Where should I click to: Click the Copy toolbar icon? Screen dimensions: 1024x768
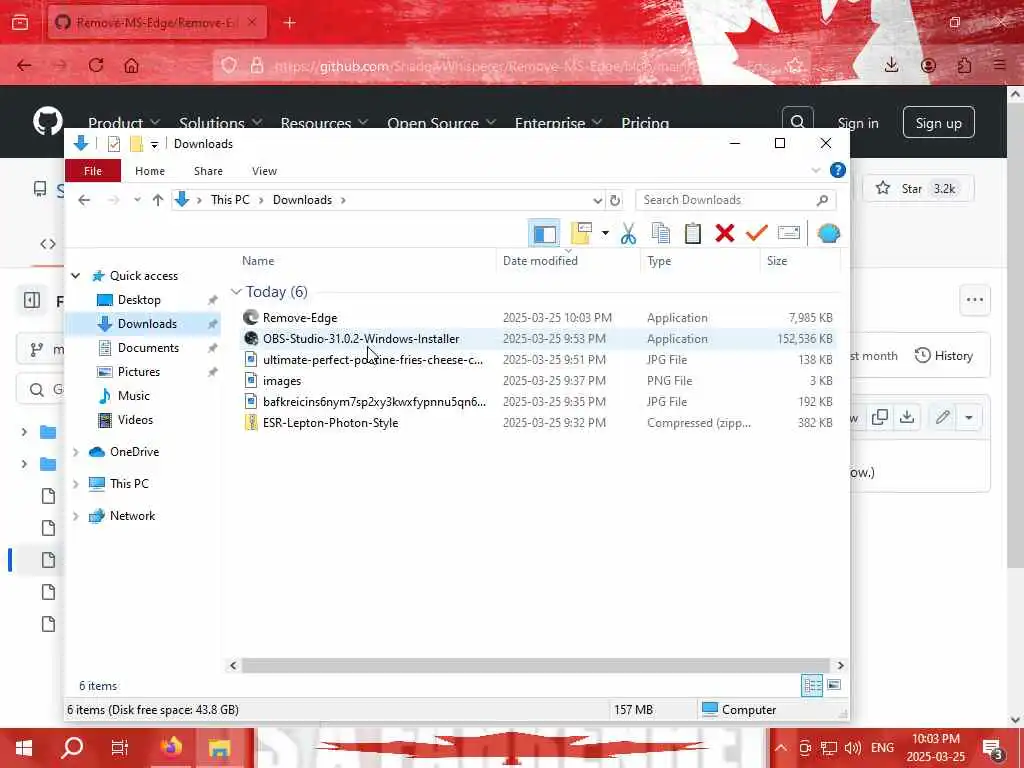tap(661, 233)
